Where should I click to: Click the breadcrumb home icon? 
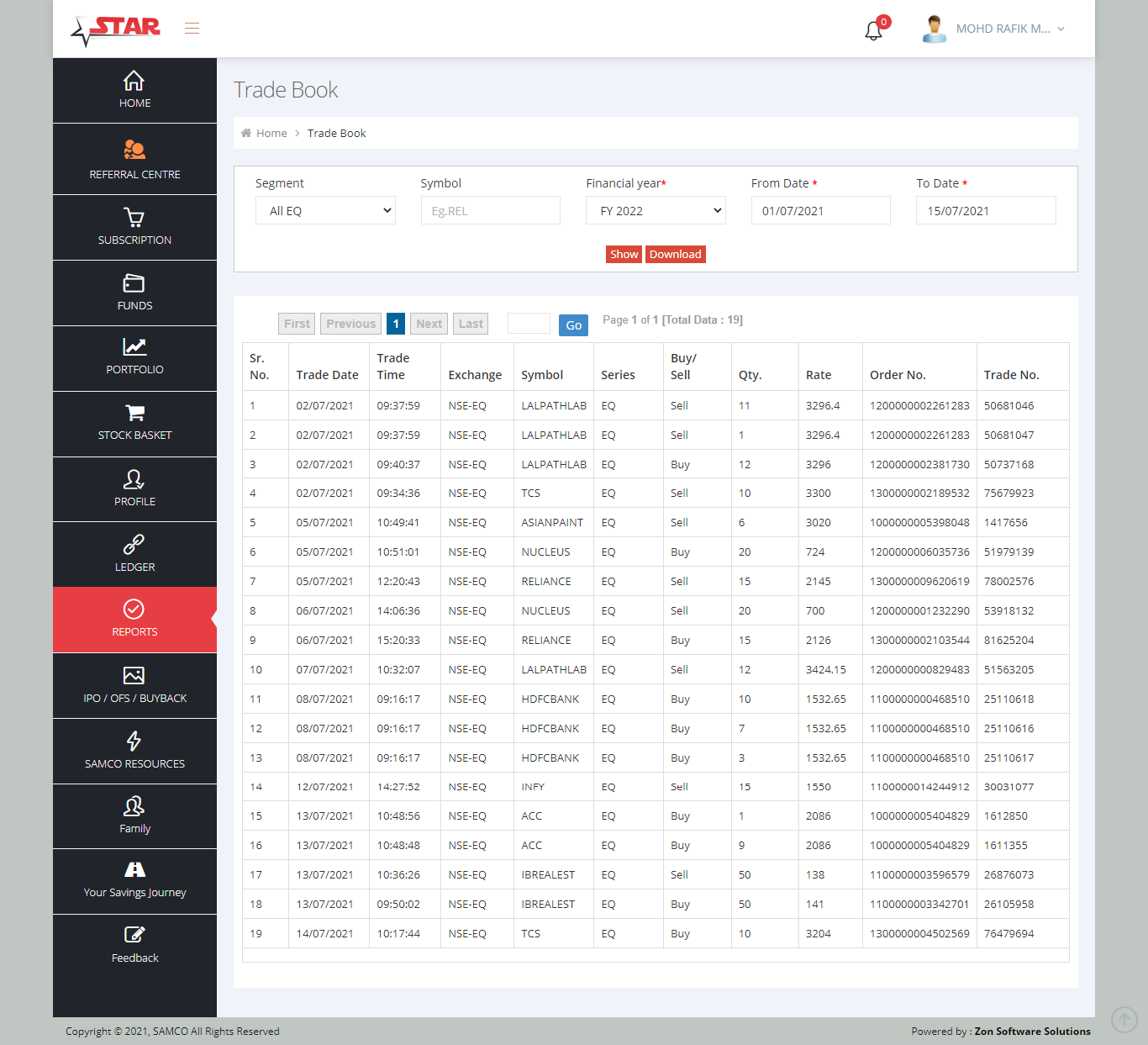[246, 133]
